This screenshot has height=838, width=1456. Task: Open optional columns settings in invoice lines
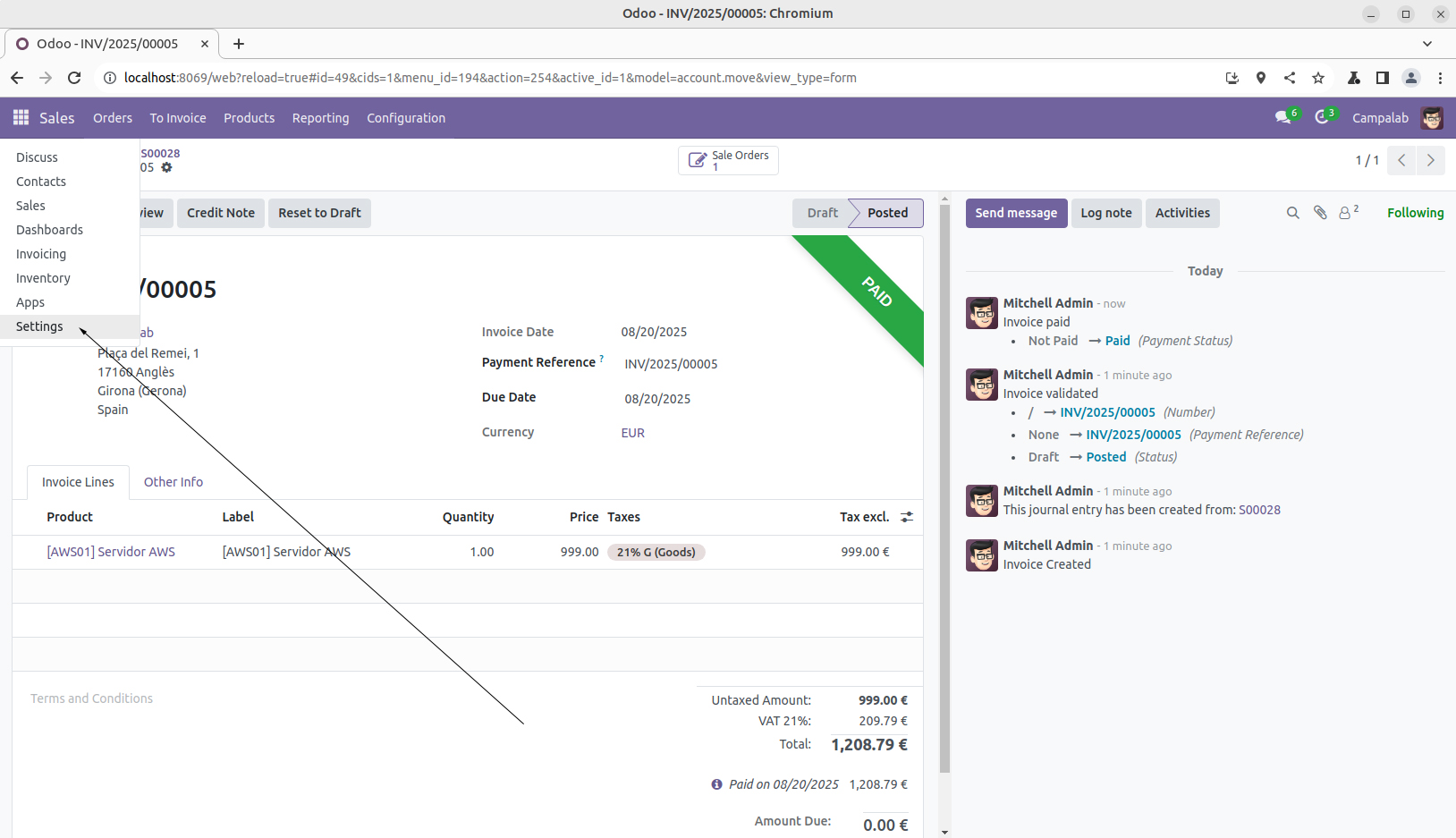tap(906, 517)
